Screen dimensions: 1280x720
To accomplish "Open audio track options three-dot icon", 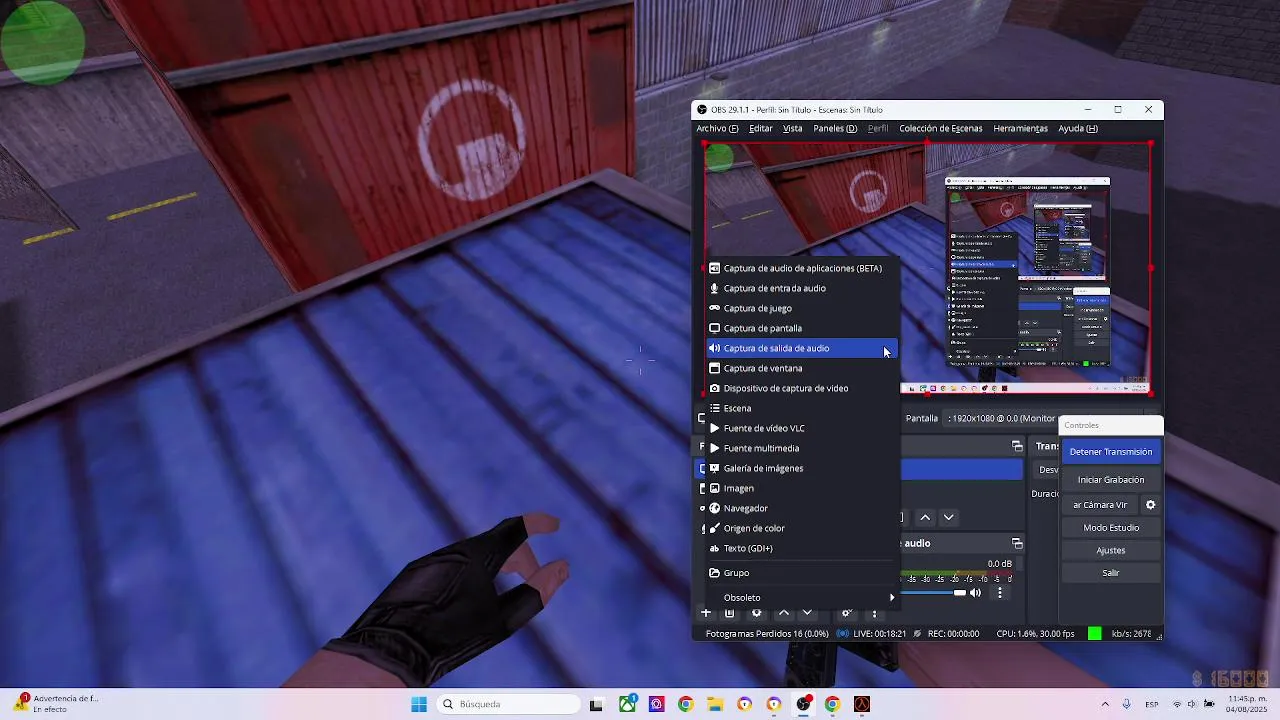I will [x=999, y=593].
